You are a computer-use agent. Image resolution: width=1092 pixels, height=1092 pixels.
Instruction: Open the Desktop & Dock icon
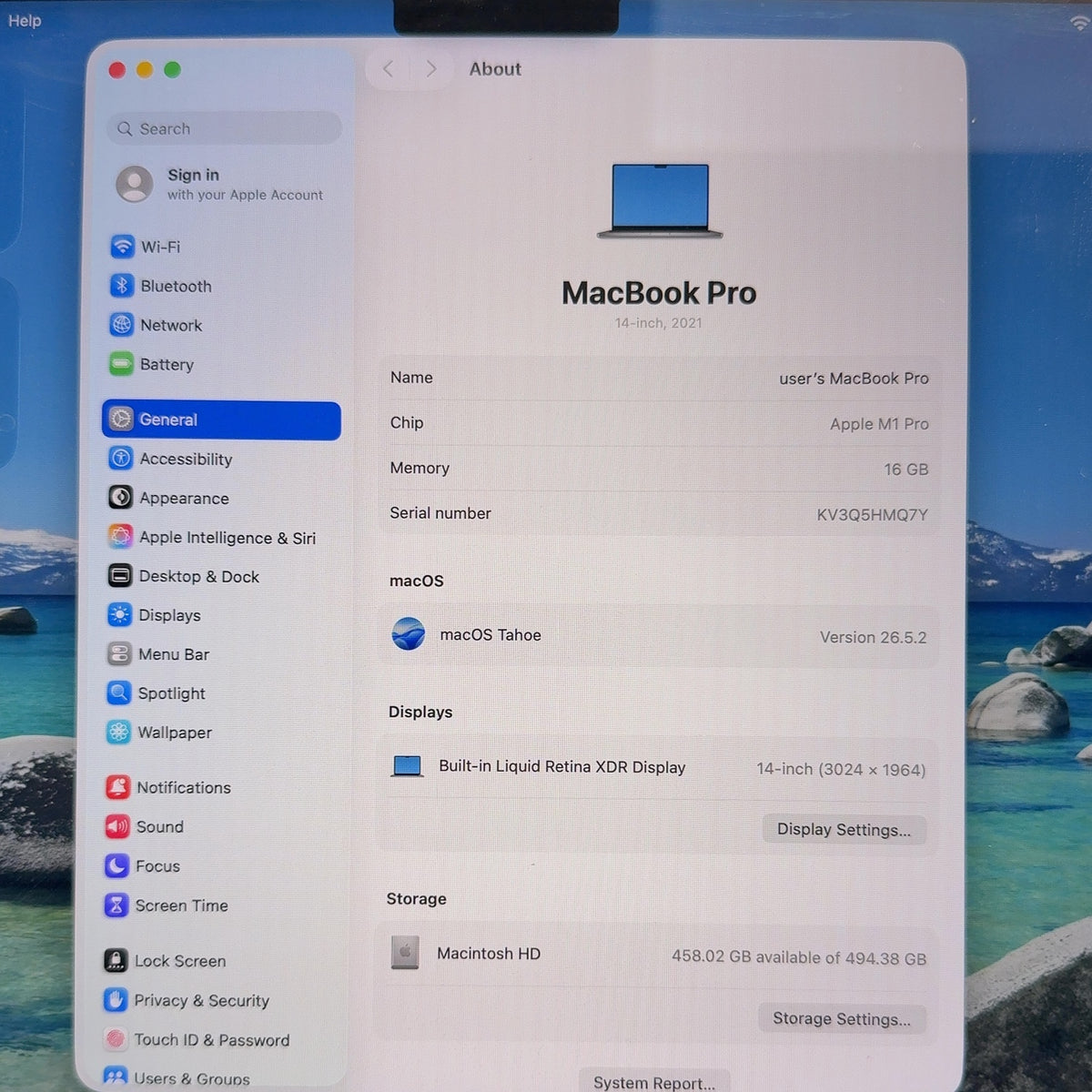119,576
